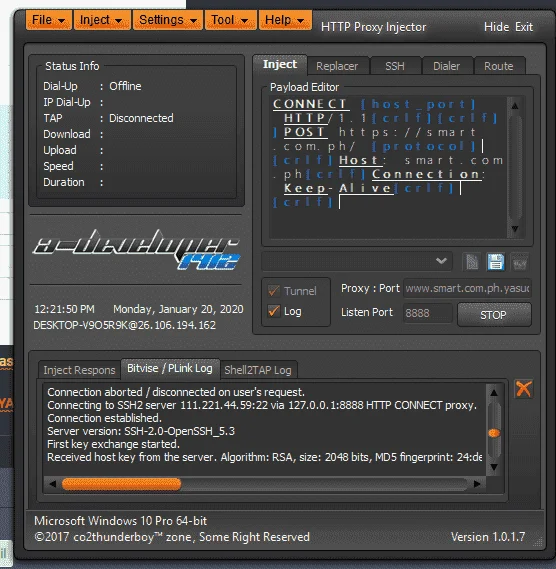Screen dimensions: 556x569
Task: Switch to the Route tab
Action: click(x=499, y=66)
